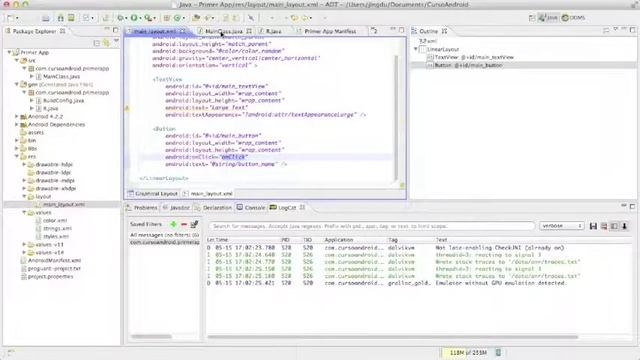Image resolution: width=640 pixels, height=360 pixels.
Task: Select styles.xml in values folder
Action: (56, 236)
